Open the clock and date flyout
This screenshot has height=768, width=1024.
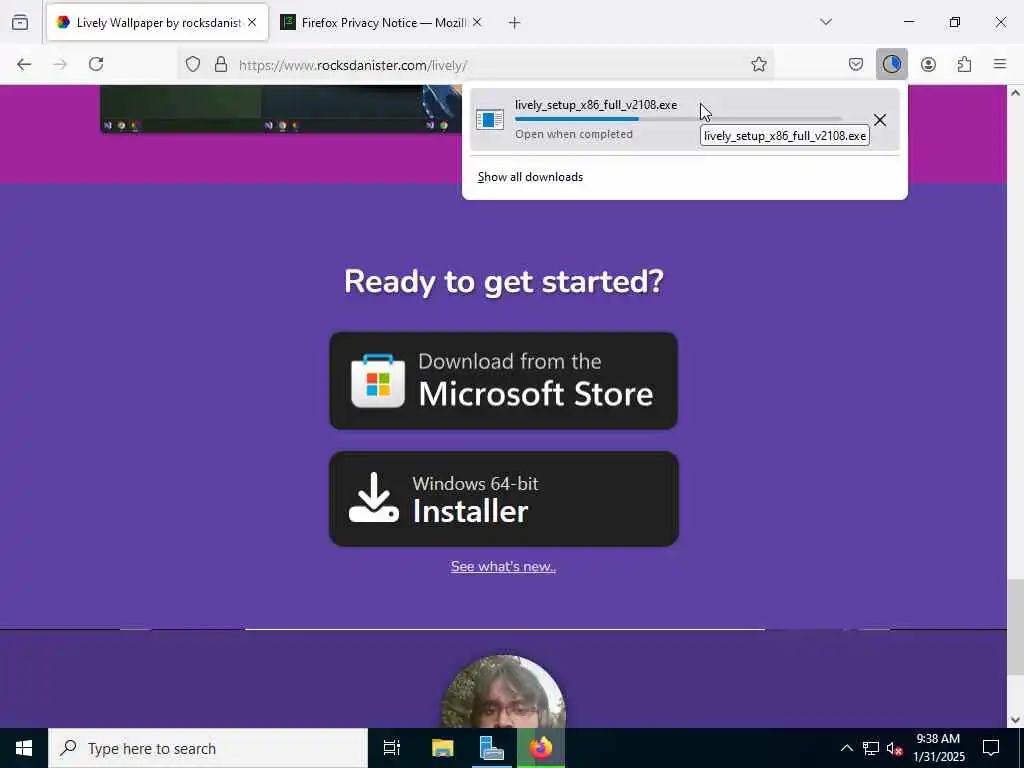pyautogui.click(x=938, y=748)
